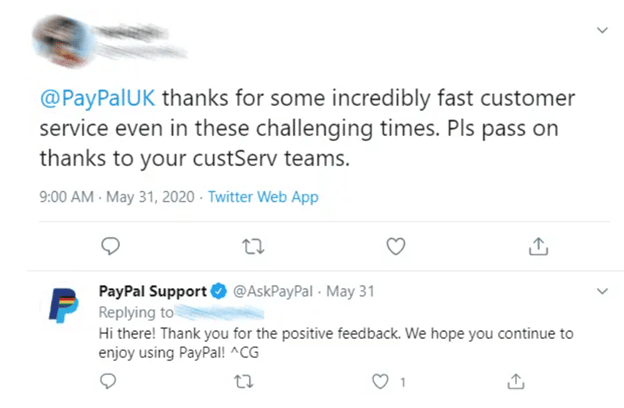Viewport: 624px width, 408px height.
Task: Retweet the main customer service tweet
Action: 253,245
